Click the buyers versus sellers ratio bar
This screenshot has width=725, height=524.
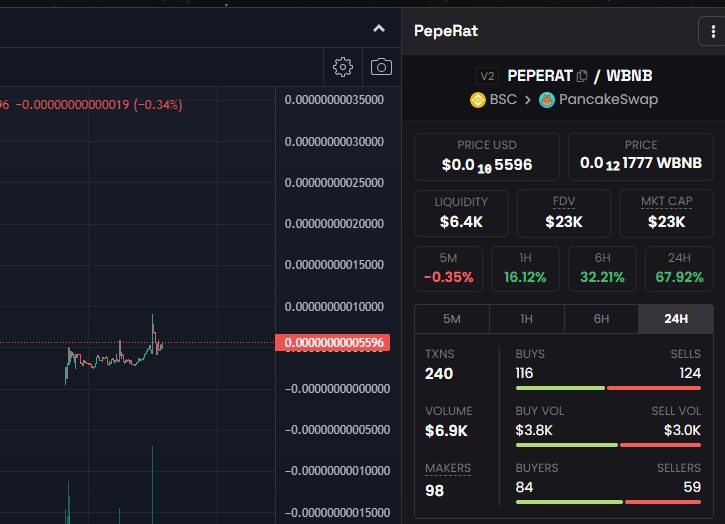[x=608, y=502]
